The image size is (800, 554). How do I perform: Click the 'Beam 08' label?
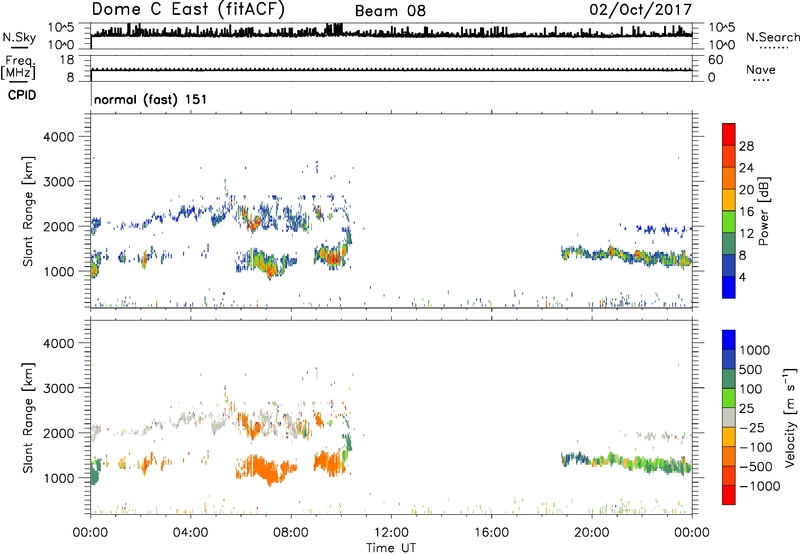click(390, 11)
